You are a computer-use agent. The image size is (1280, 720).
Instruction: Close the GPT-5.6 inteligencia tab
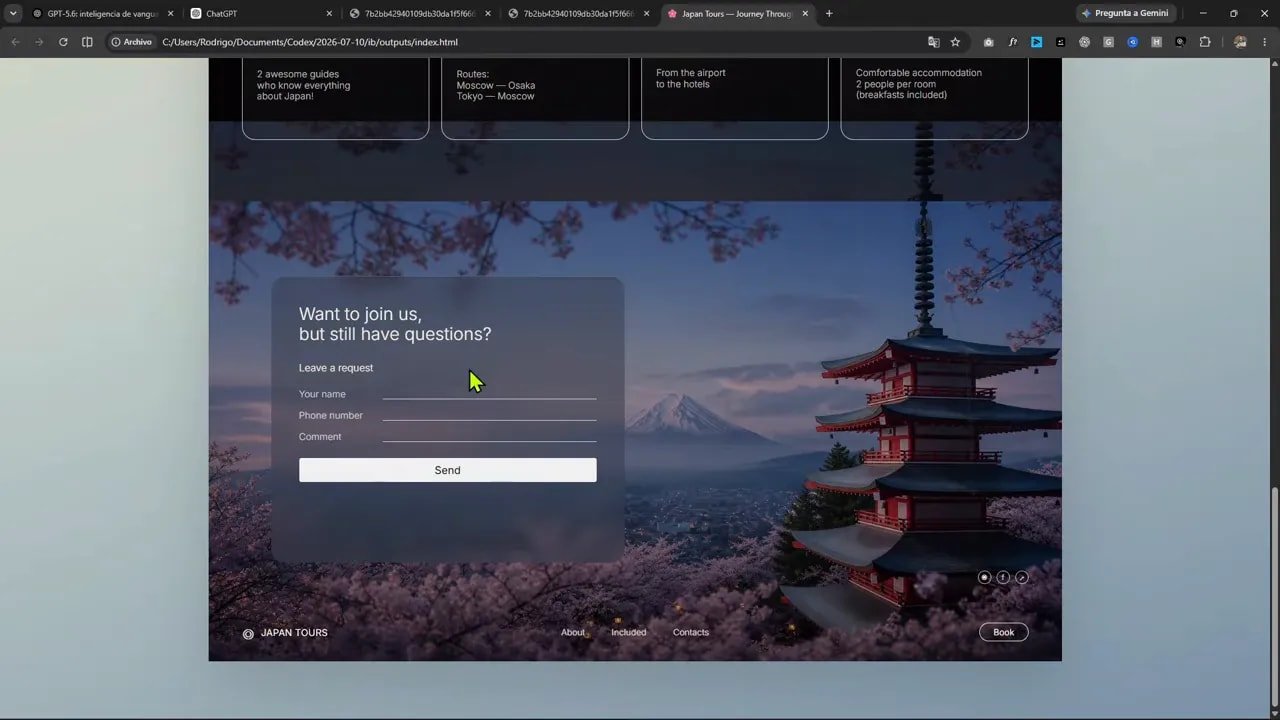pos(170,14)
